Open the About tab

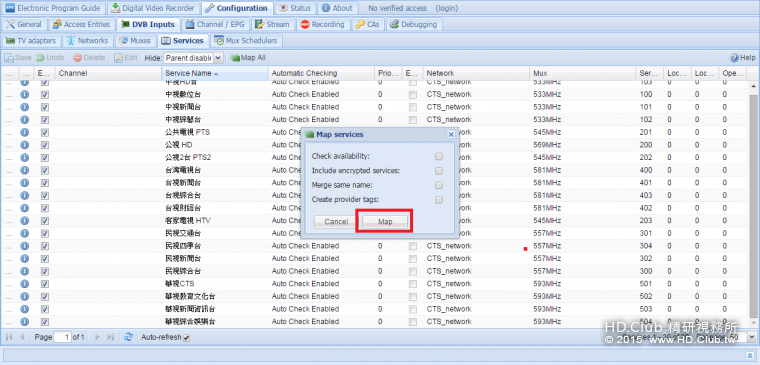[337, 8]
